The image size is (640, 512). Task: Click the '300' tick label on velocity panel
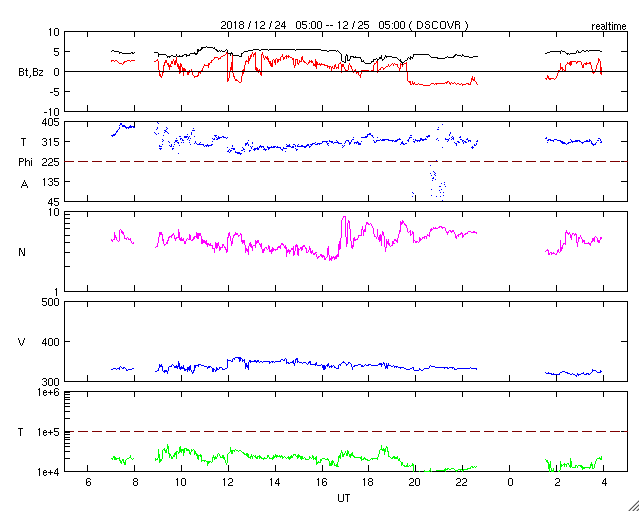point(51,382)
